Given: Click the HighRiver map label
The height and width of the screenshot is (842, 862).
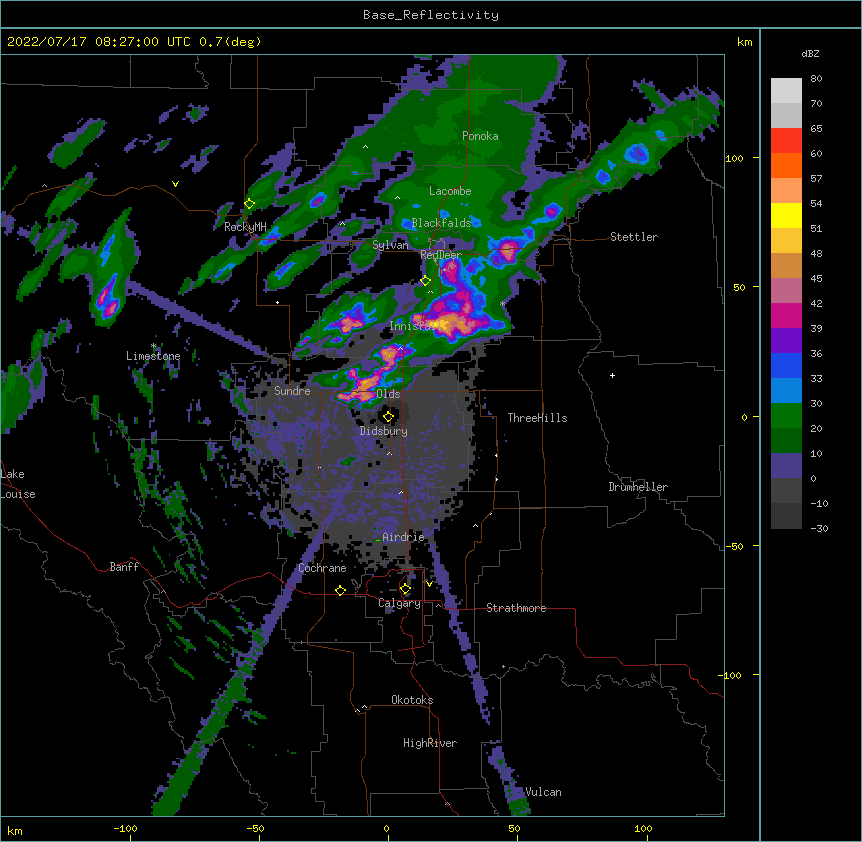Looking at the screenshot, I should click(430, 743).
